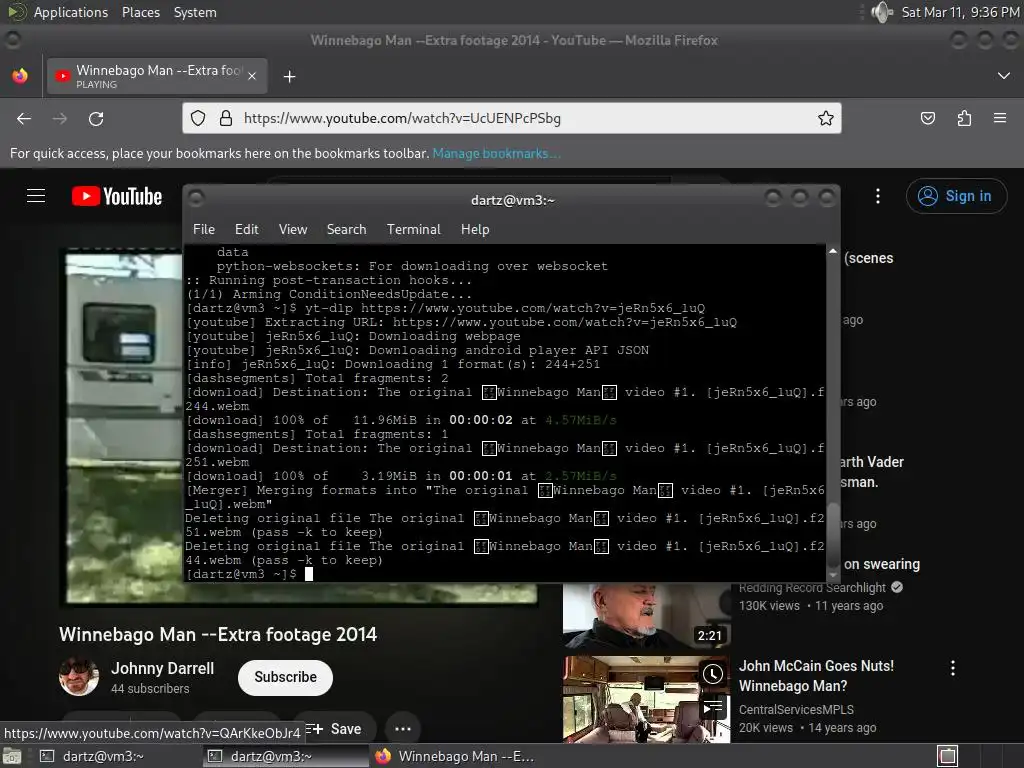
Task: Click the Redding Record Searchlight channel name
Action: click(812, 588)
